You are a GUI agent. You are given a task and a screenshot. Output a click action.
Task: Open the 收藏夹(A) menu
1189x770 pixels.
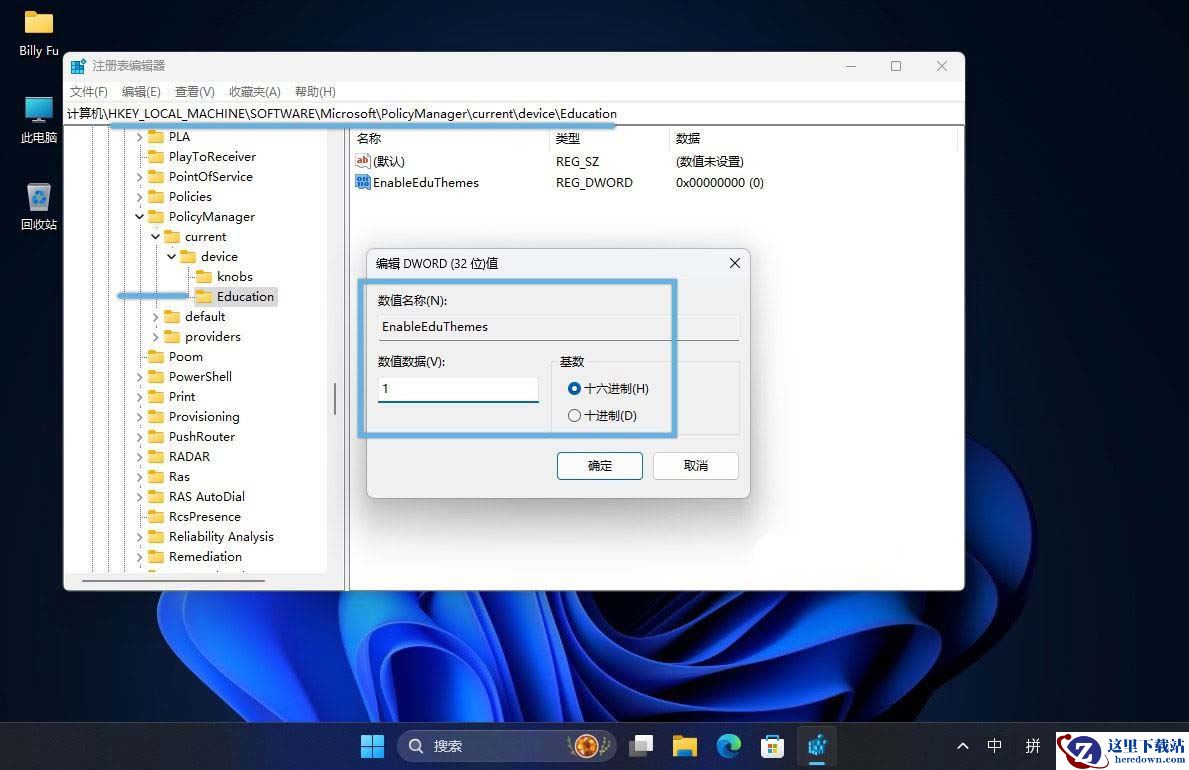coord(255,92)
